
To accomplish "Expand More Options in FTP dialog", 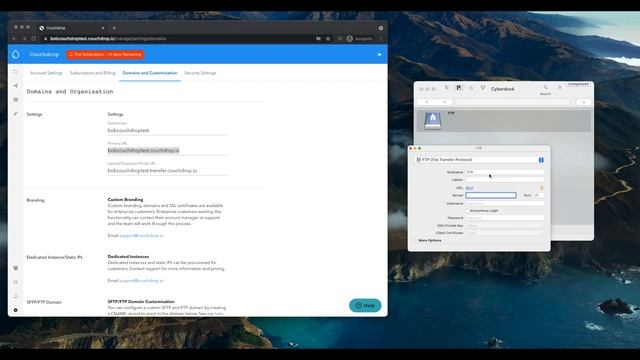I will coord(429,240).
